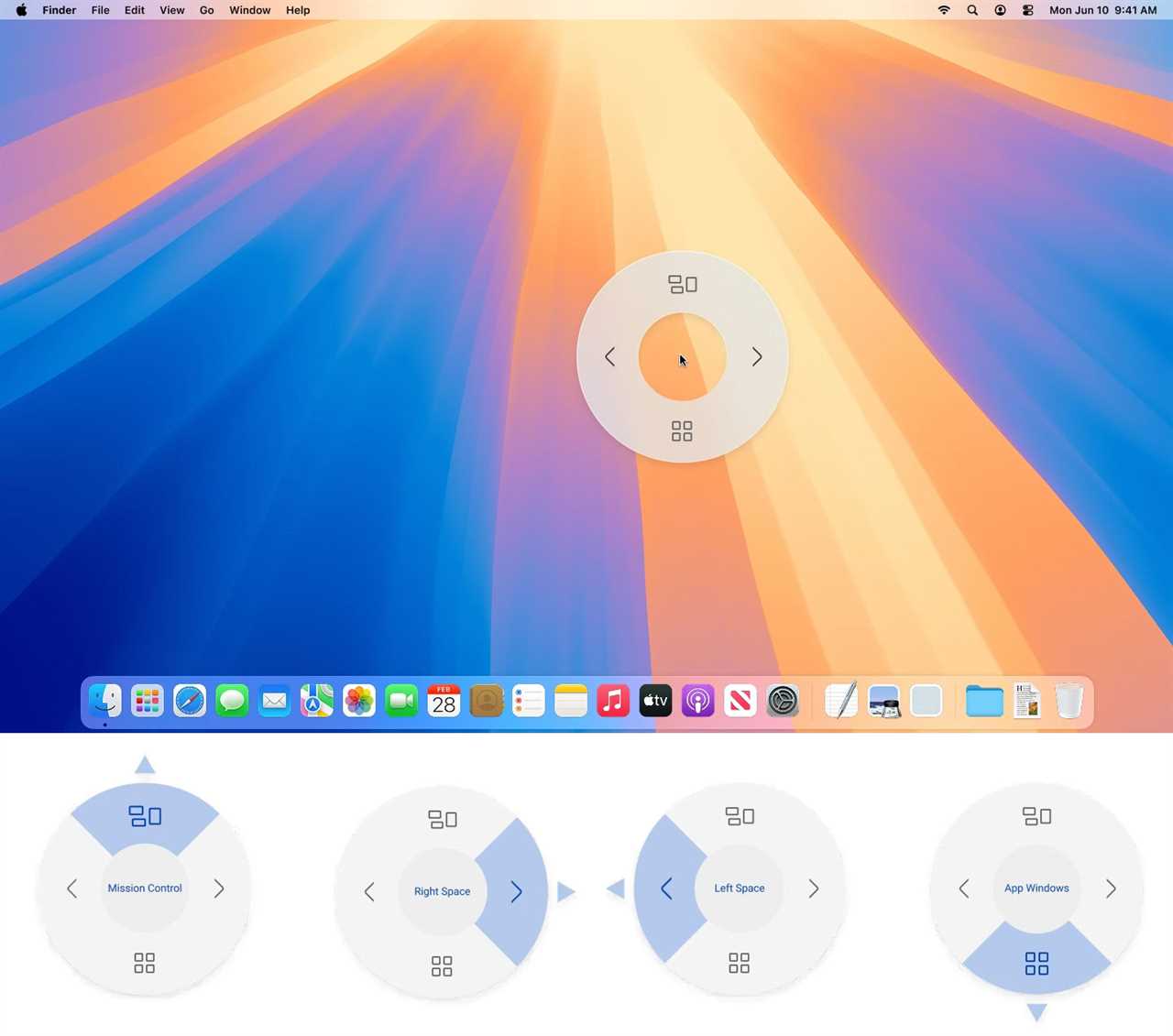Open the Mail app in the Dock

pyautogui.click(x=274, y=702)
